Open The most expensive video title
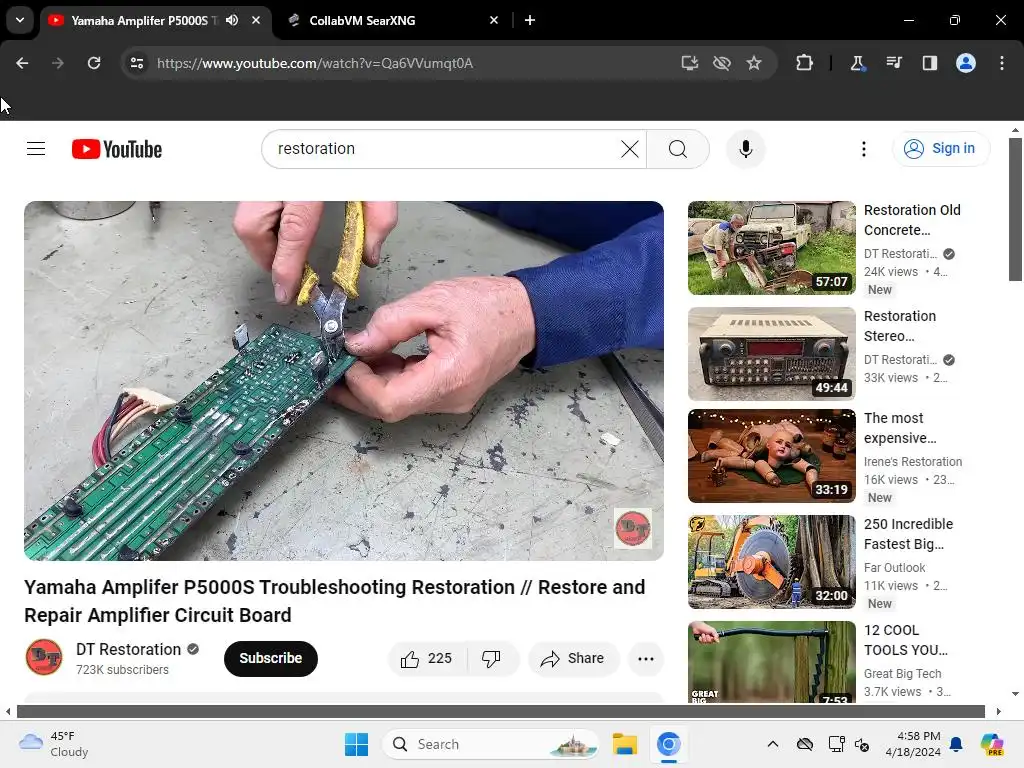Image resolution: width=1024 pixels, height=768 pixels. pos(899,428)
